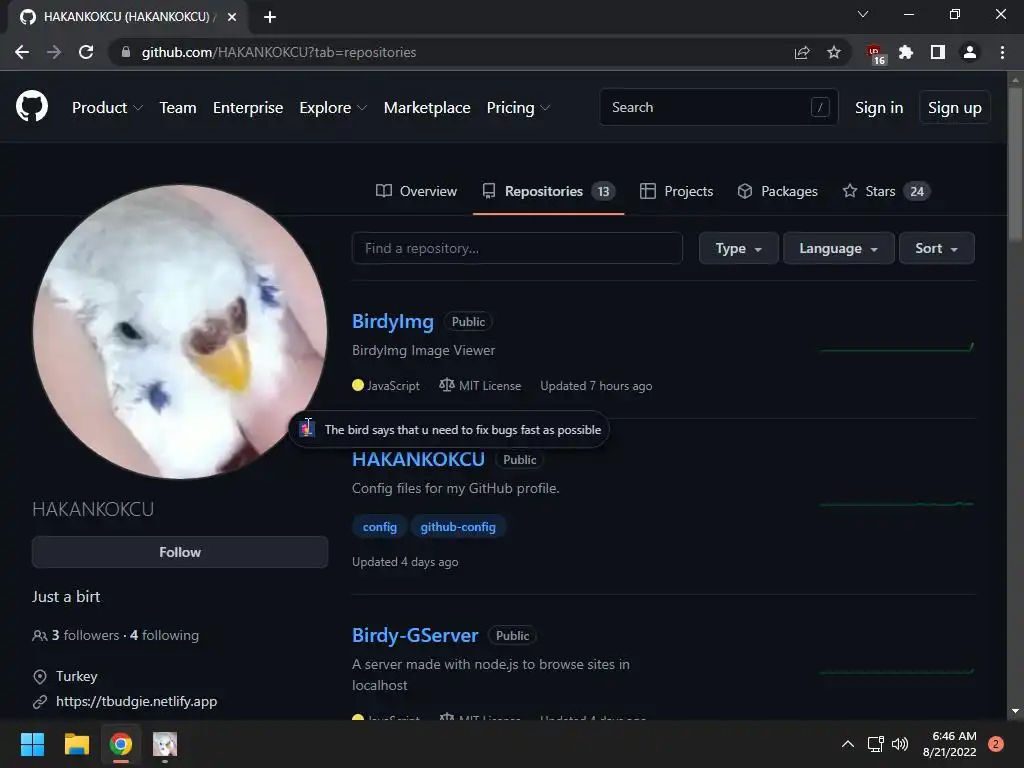This screenshot has height=768, width=1024.
Task: Click the tab search chevron in title bar
Action: (x=863, y=14)
